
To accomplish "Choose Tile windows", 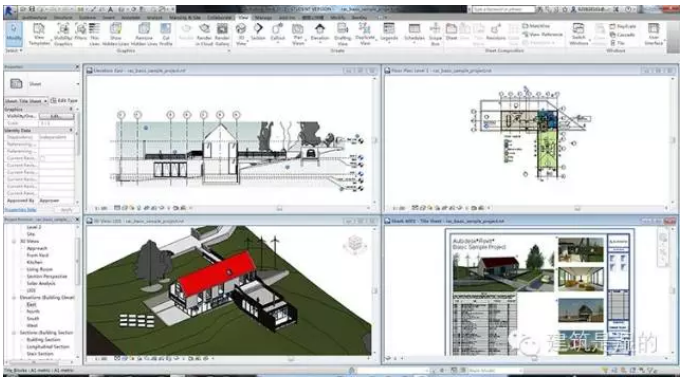I will tap(617, 43).
